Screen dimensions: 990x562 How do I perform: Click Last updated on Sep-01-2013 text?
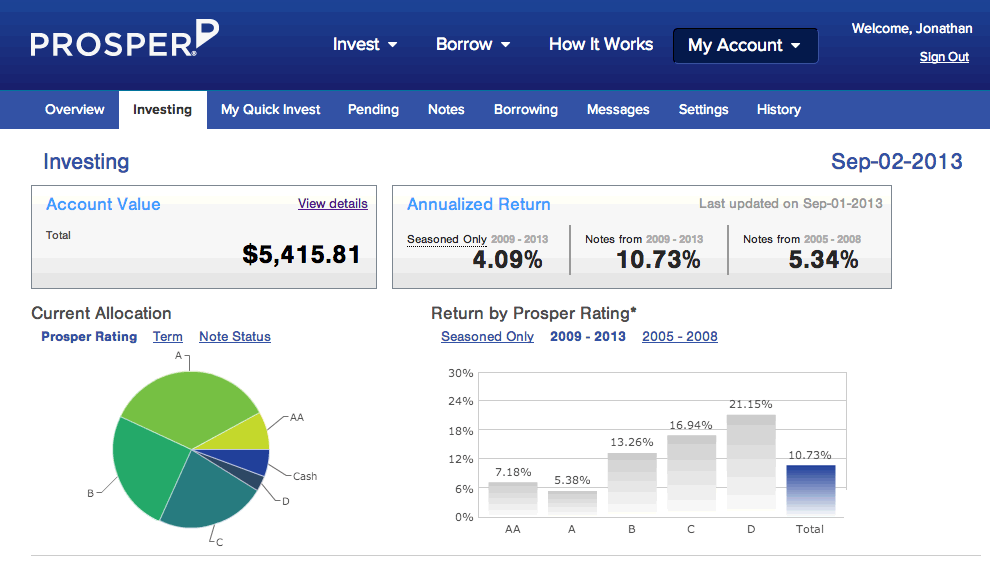pyautogui.click(x=790, y=203)
